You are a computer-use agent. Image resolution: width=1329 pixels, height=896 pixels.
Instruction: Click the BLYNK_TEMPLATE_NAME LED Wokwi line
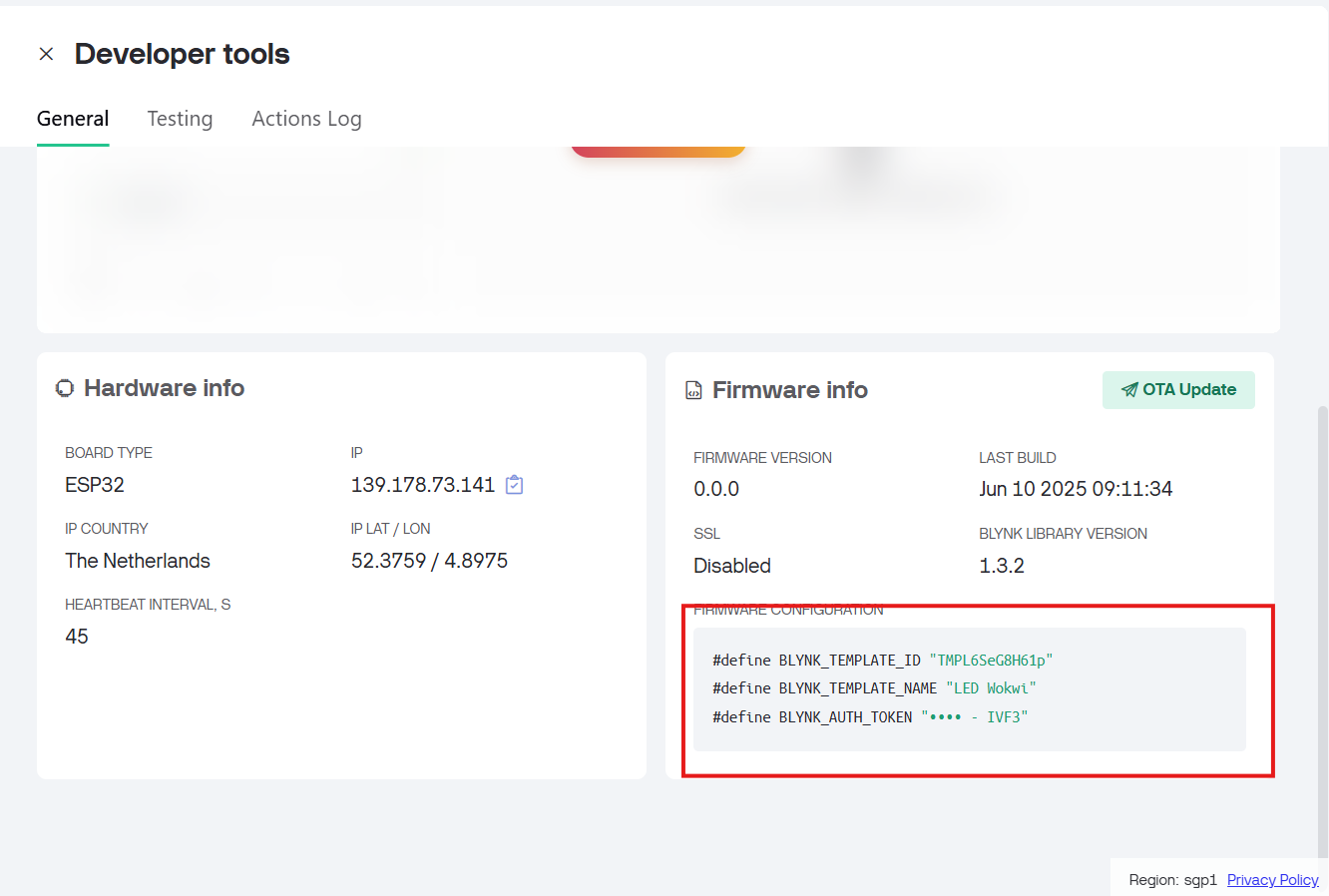873,687
